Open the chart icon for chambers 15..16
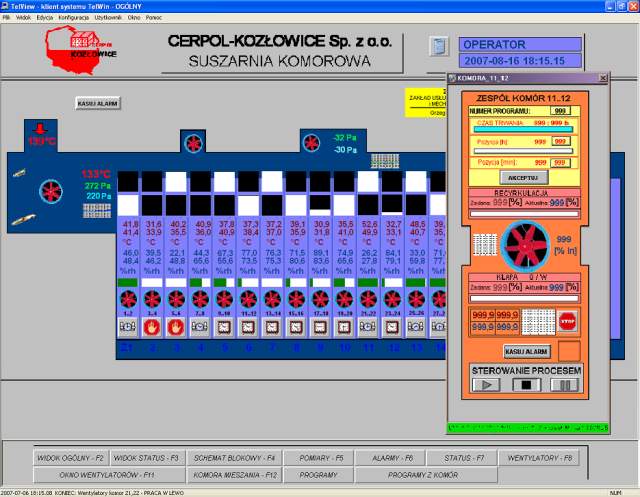Screen dimensions: 640x497 click(x=296, y=327)
